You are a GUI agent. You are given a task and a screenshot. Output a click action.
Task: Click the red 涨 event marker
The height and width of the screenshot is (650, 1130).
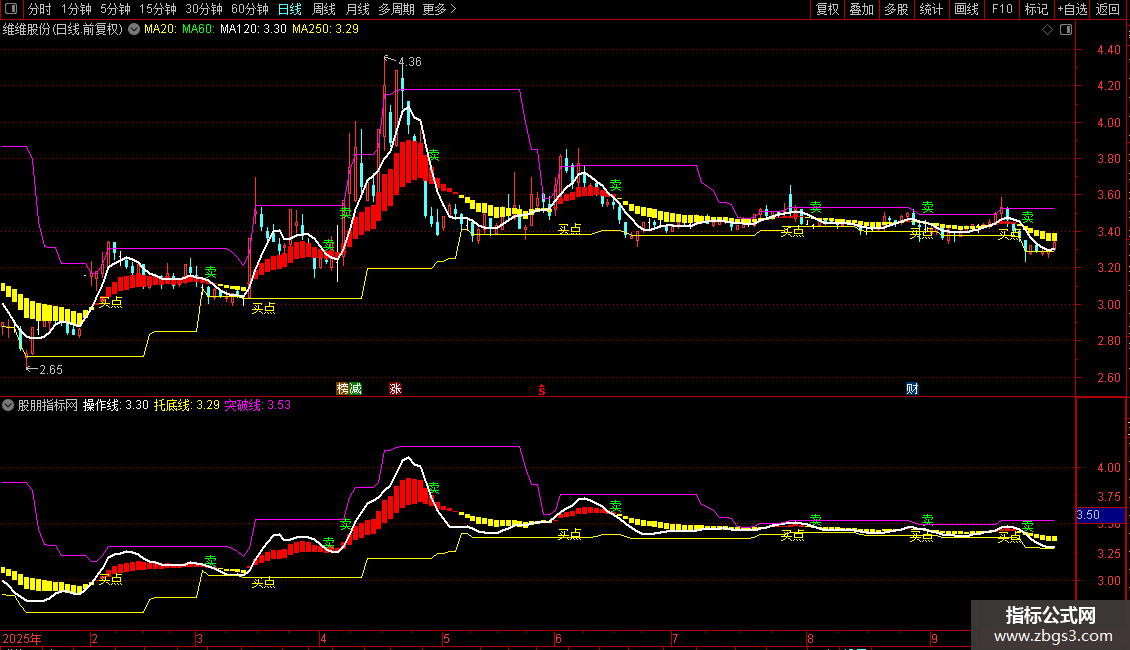[395, 388]
